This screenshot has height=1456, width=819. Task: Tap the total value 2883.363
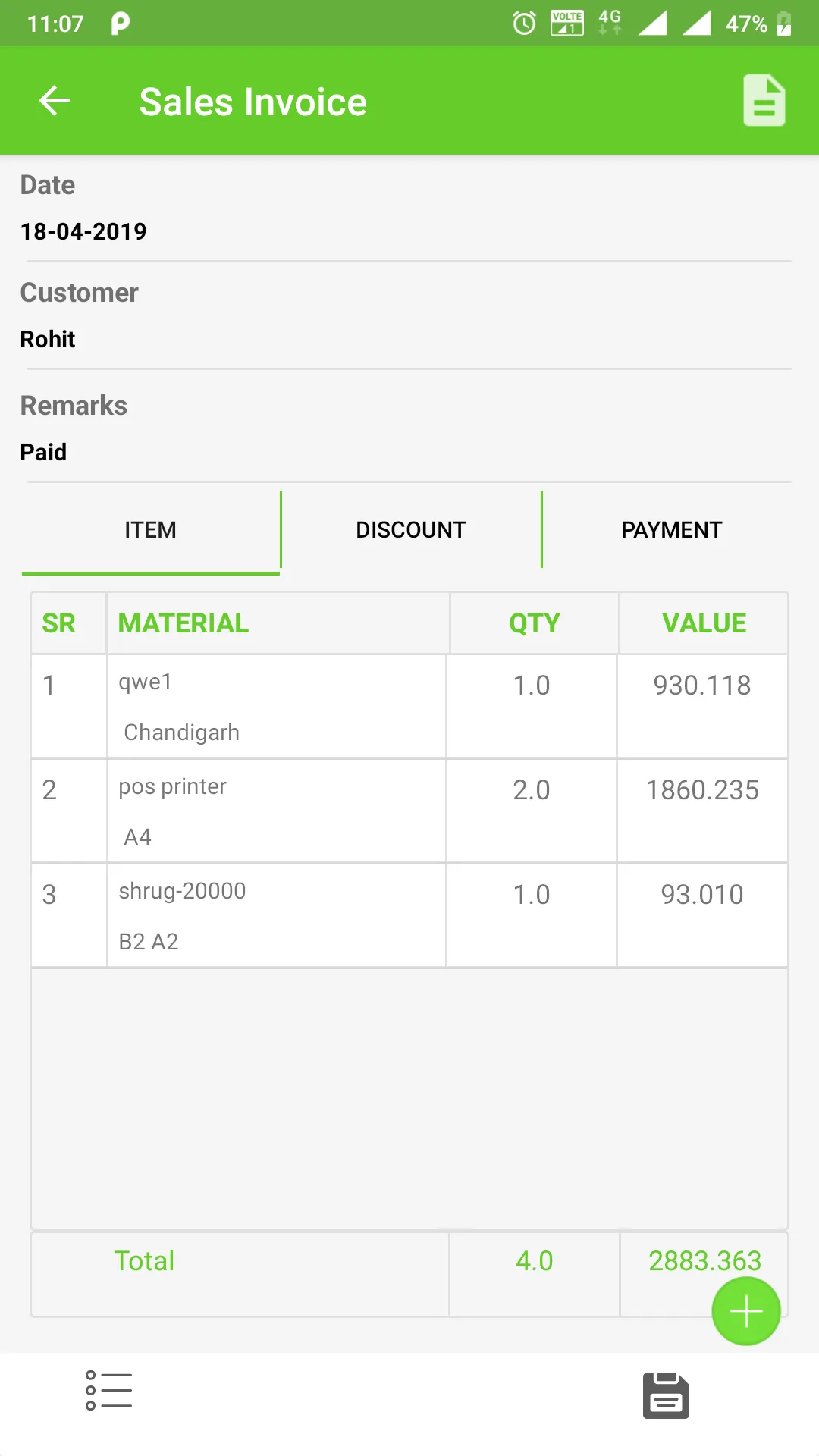point(704,1260)
